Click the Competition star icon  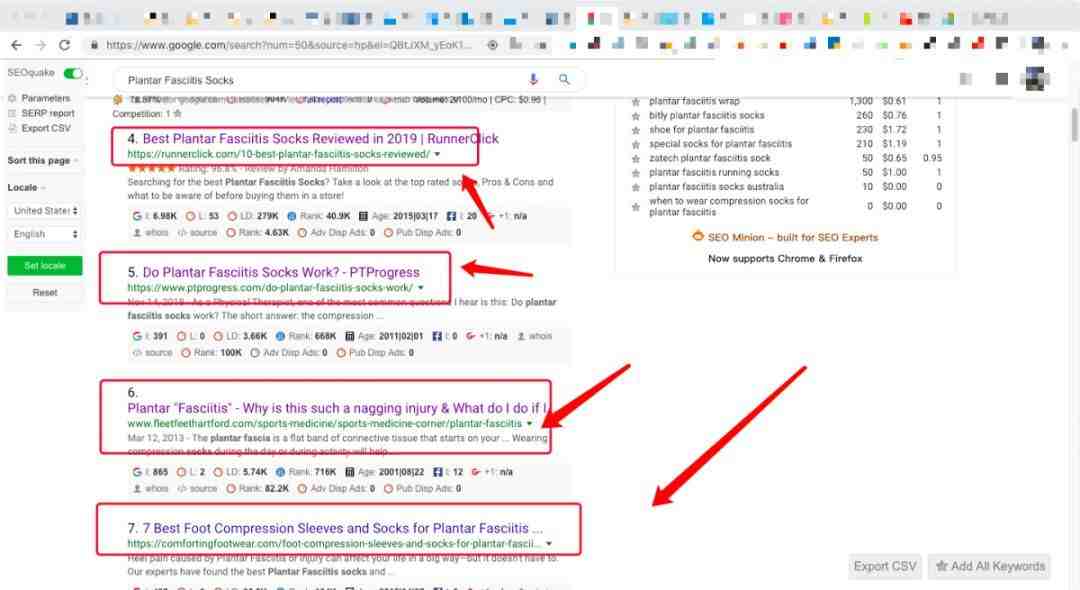coord(178,114)
